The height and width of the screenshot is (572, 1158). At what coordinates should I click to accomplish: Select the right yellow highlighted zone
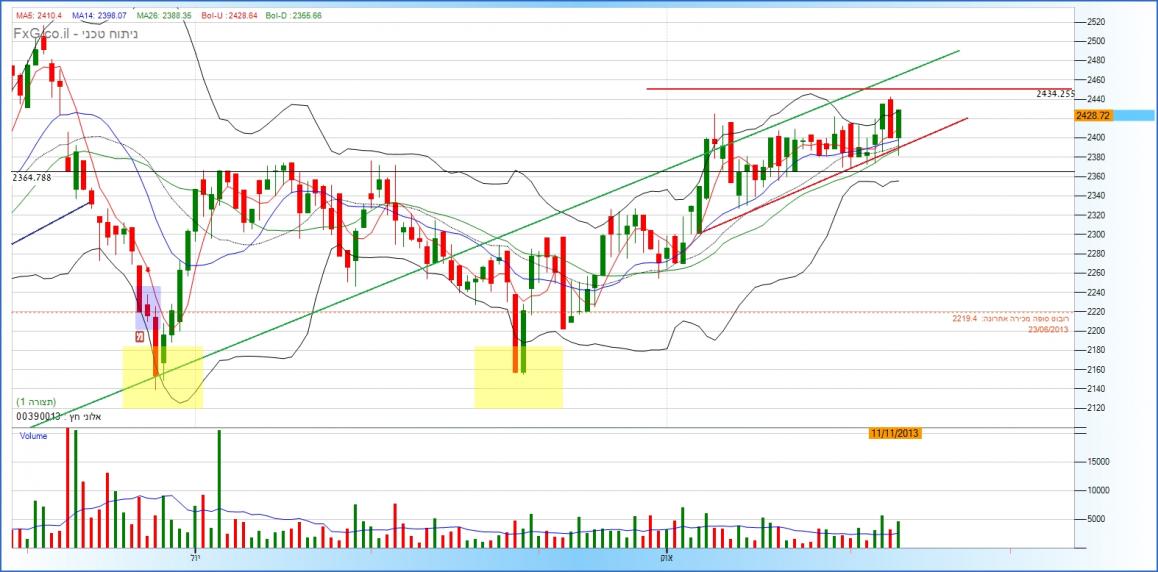click(x=518, y=377)
